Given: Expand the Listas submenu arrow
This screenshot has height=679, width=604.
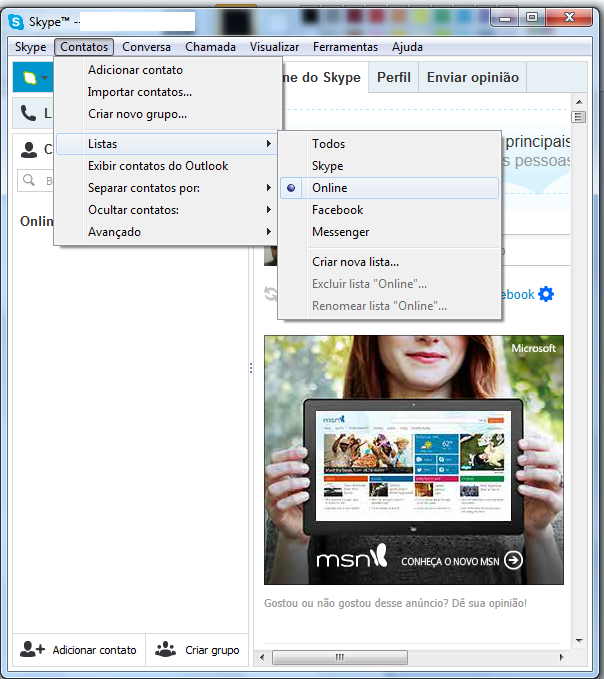Looking at the screenshot, I should pyautogui.click(x=268, y=143).
